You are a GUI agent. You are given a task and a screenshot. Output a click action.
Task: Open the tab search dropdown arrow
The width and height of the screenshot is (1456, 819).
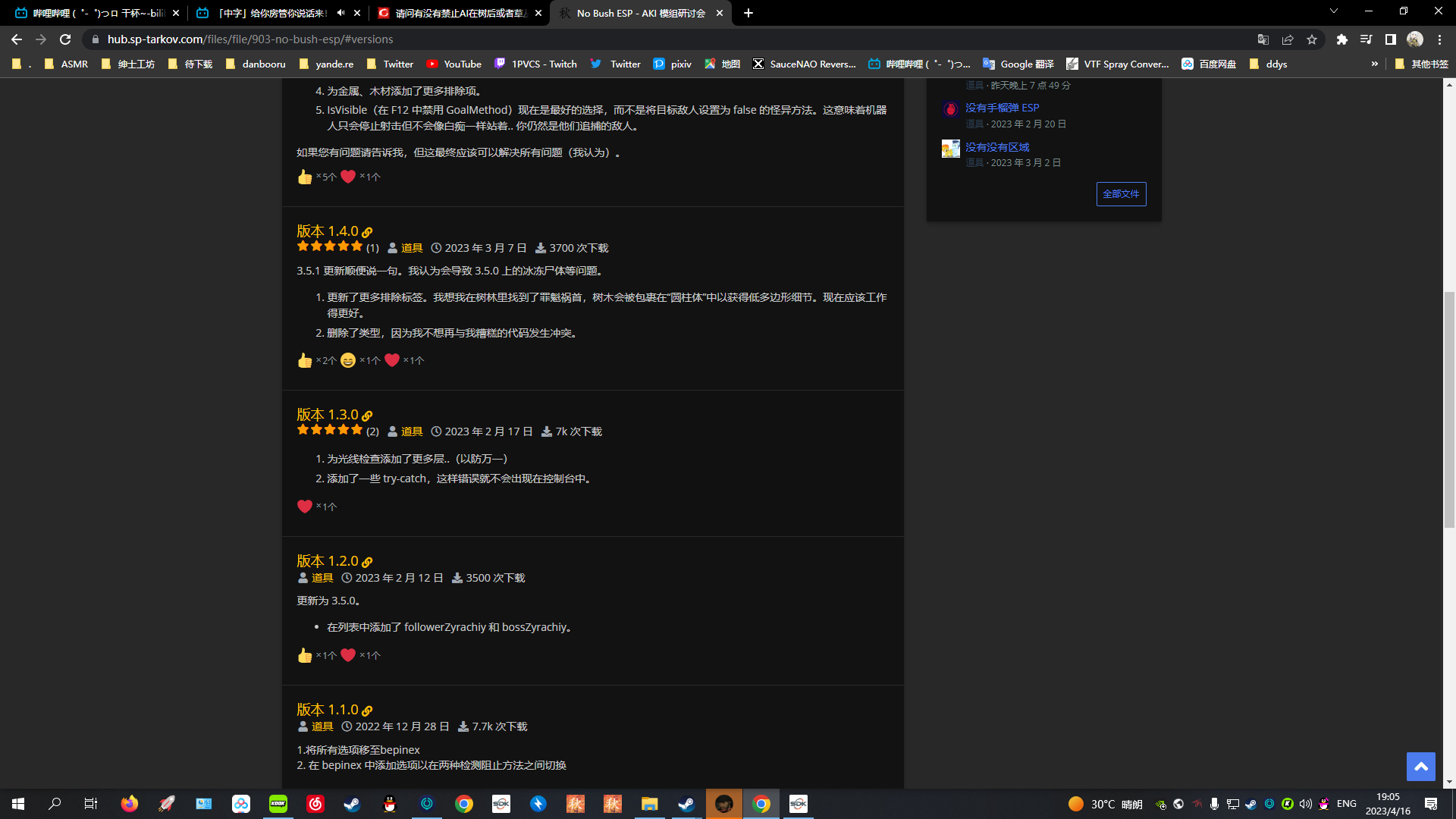click(1334, 11)
